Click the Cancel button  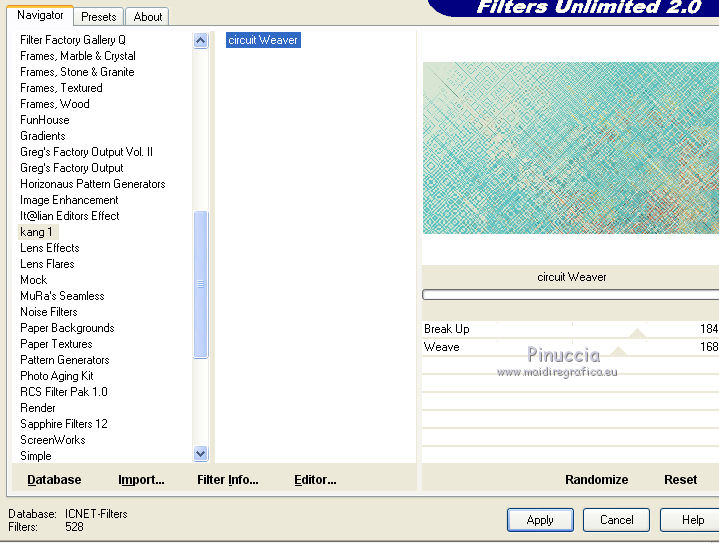click(616, 520)
